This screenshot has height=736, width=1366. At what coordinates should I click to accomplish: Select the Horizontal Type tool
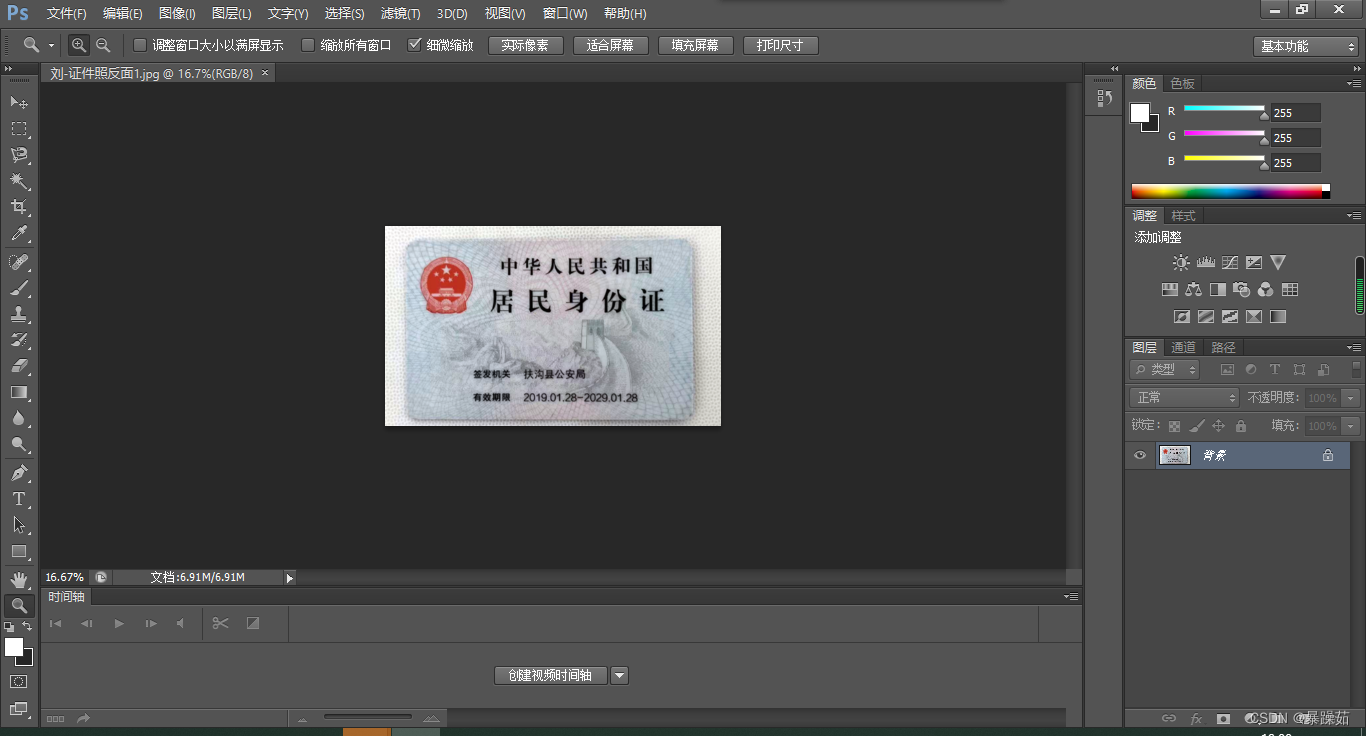pyautogui.click(x=19, y=499)
